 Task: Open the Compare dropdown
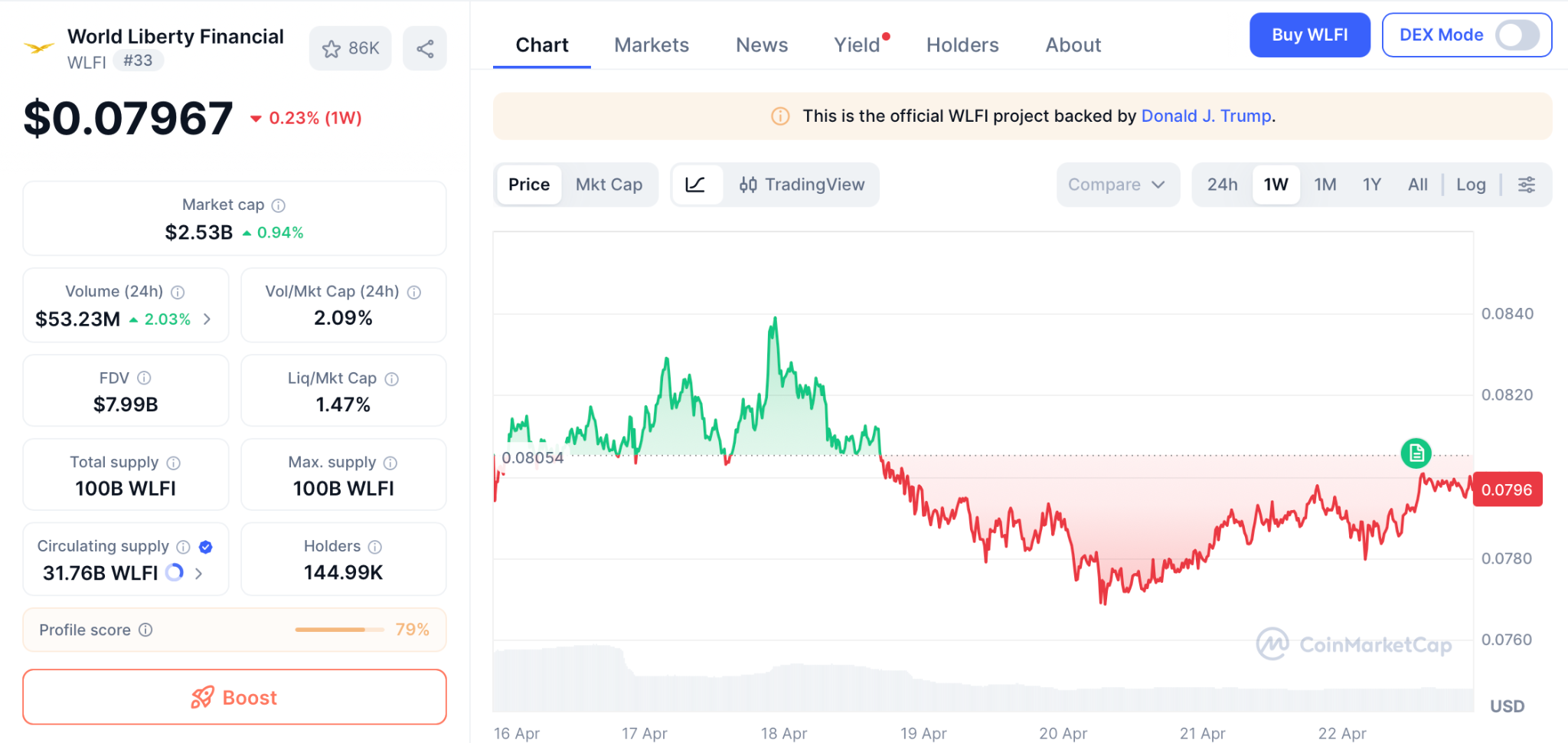coord(1116,185)
